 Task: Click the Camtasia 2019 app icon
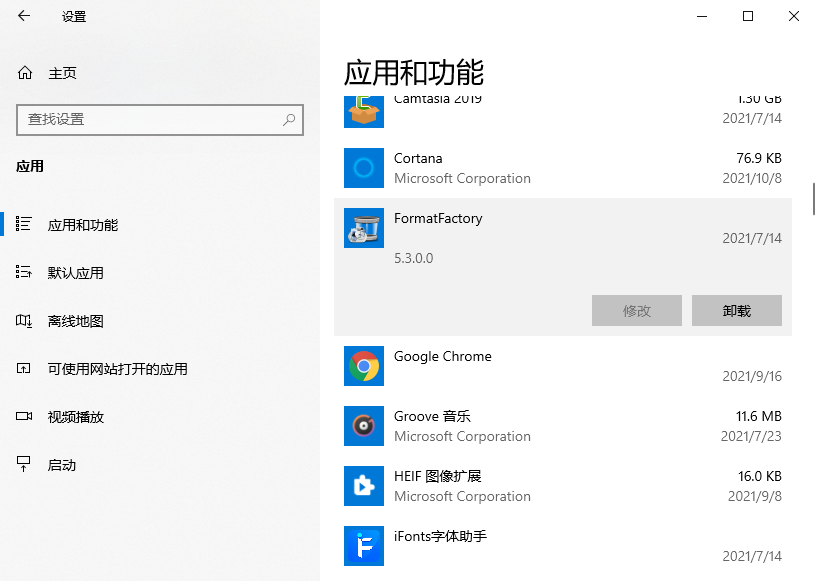tap(364, 108)
